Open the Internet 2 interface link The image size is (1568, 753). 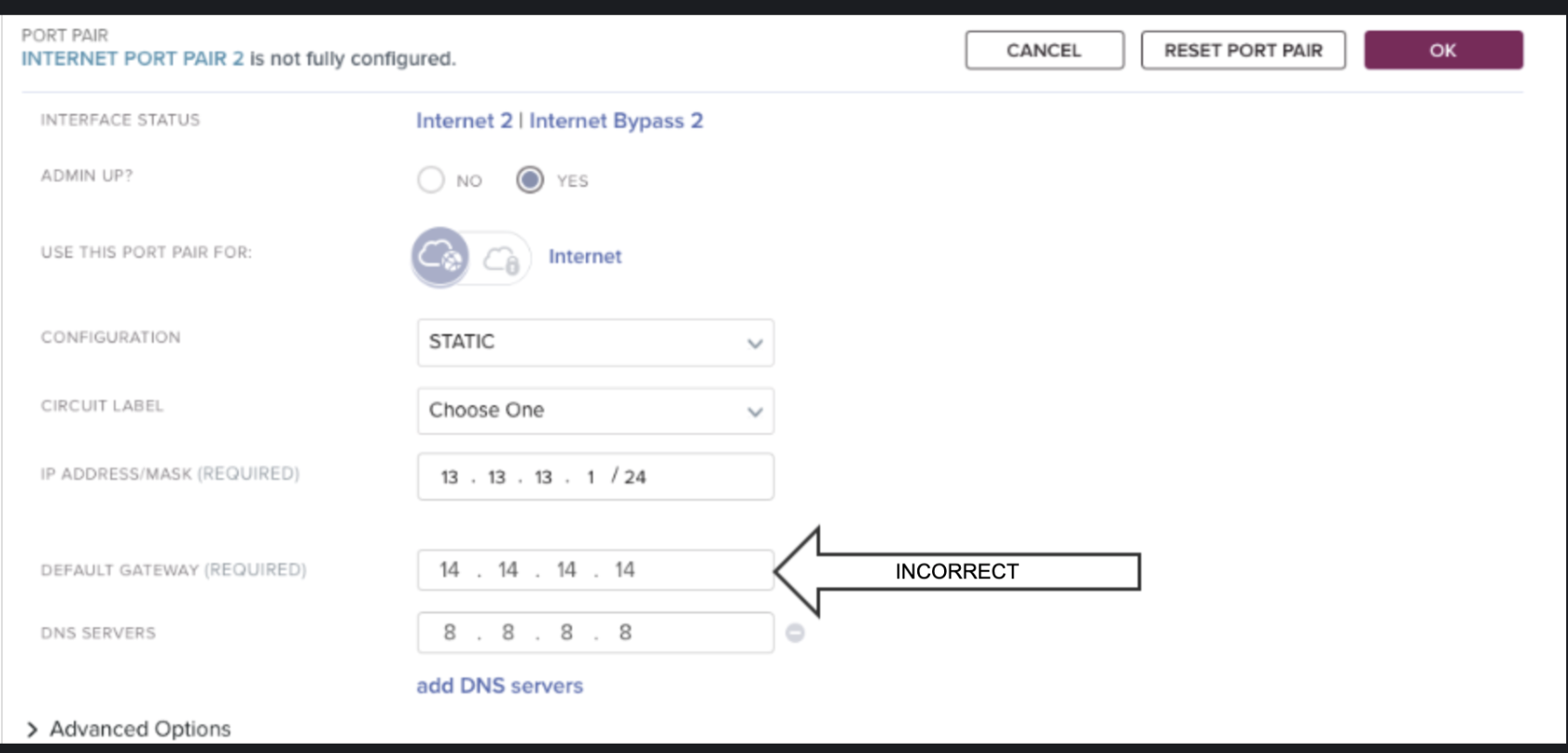(x=464, y=121)
